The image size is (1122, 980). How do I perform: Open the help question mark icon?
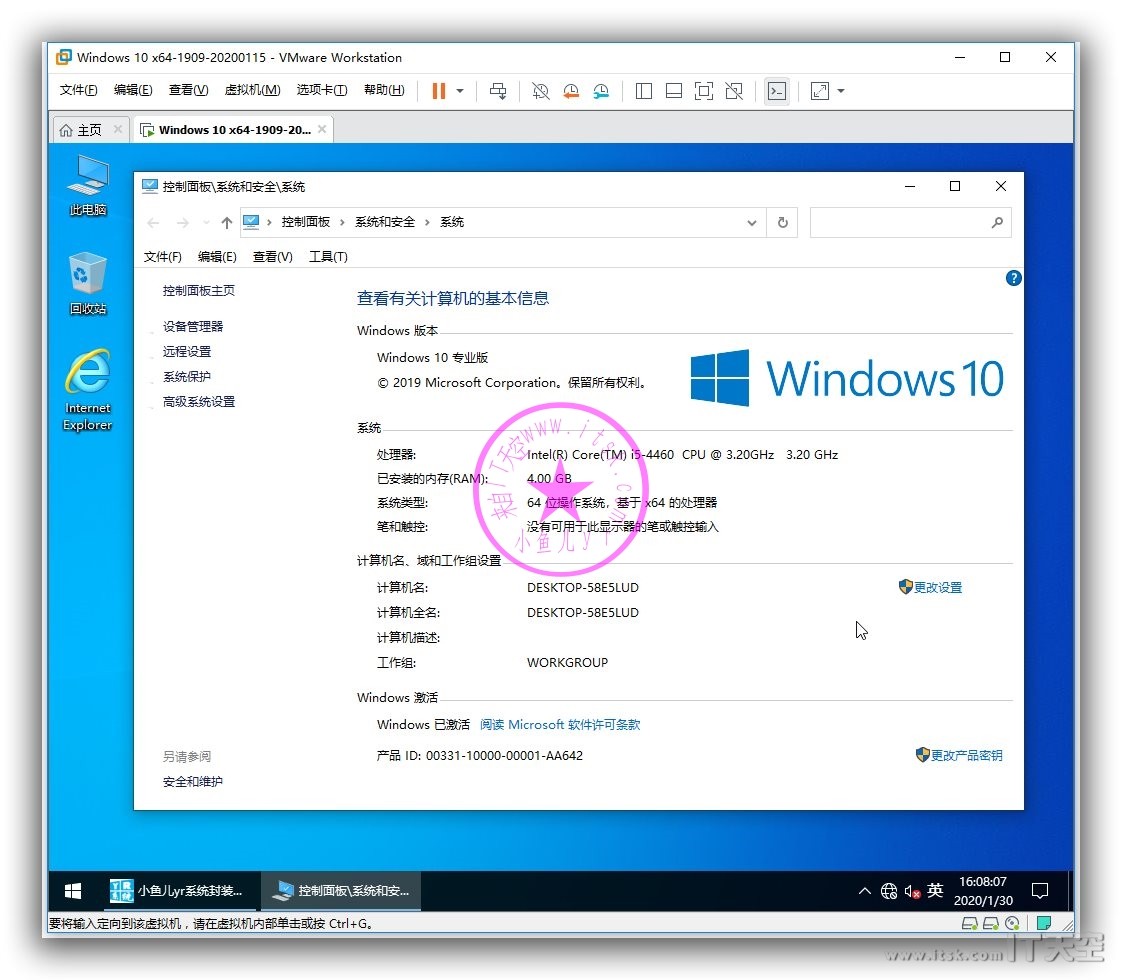coord(1013,278)
